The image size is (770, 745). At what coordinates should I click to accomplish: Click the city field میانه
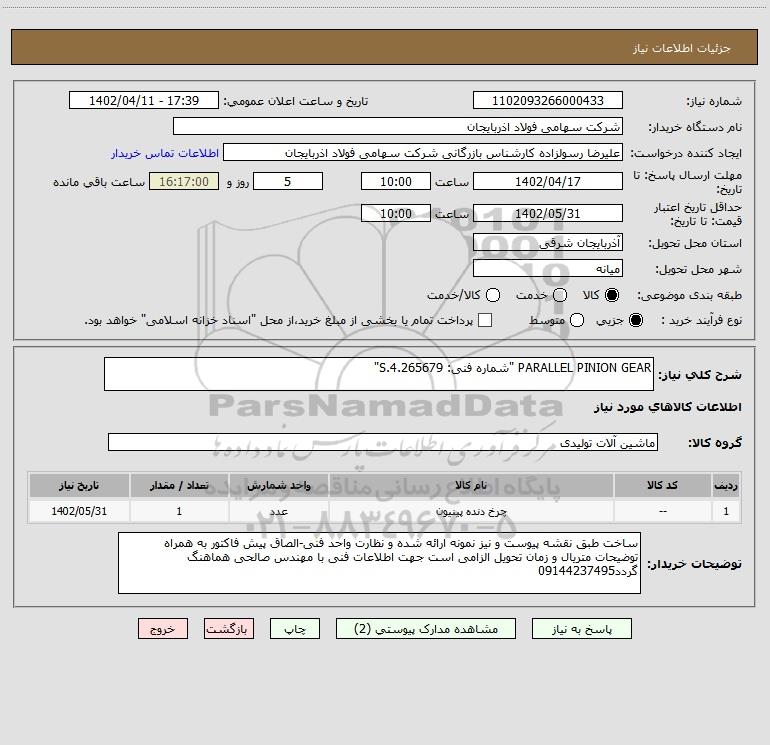548,269
